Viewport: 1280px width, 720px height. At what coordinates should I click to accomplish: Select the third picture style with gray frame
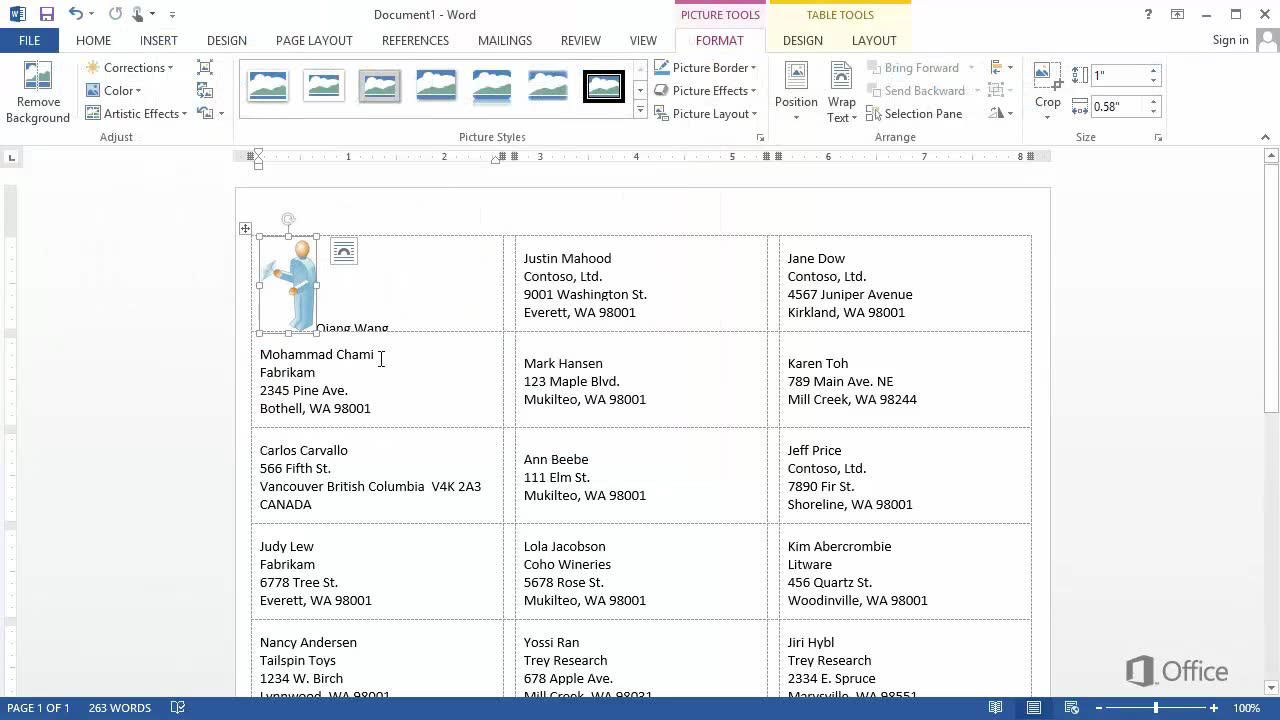[380, 85]
